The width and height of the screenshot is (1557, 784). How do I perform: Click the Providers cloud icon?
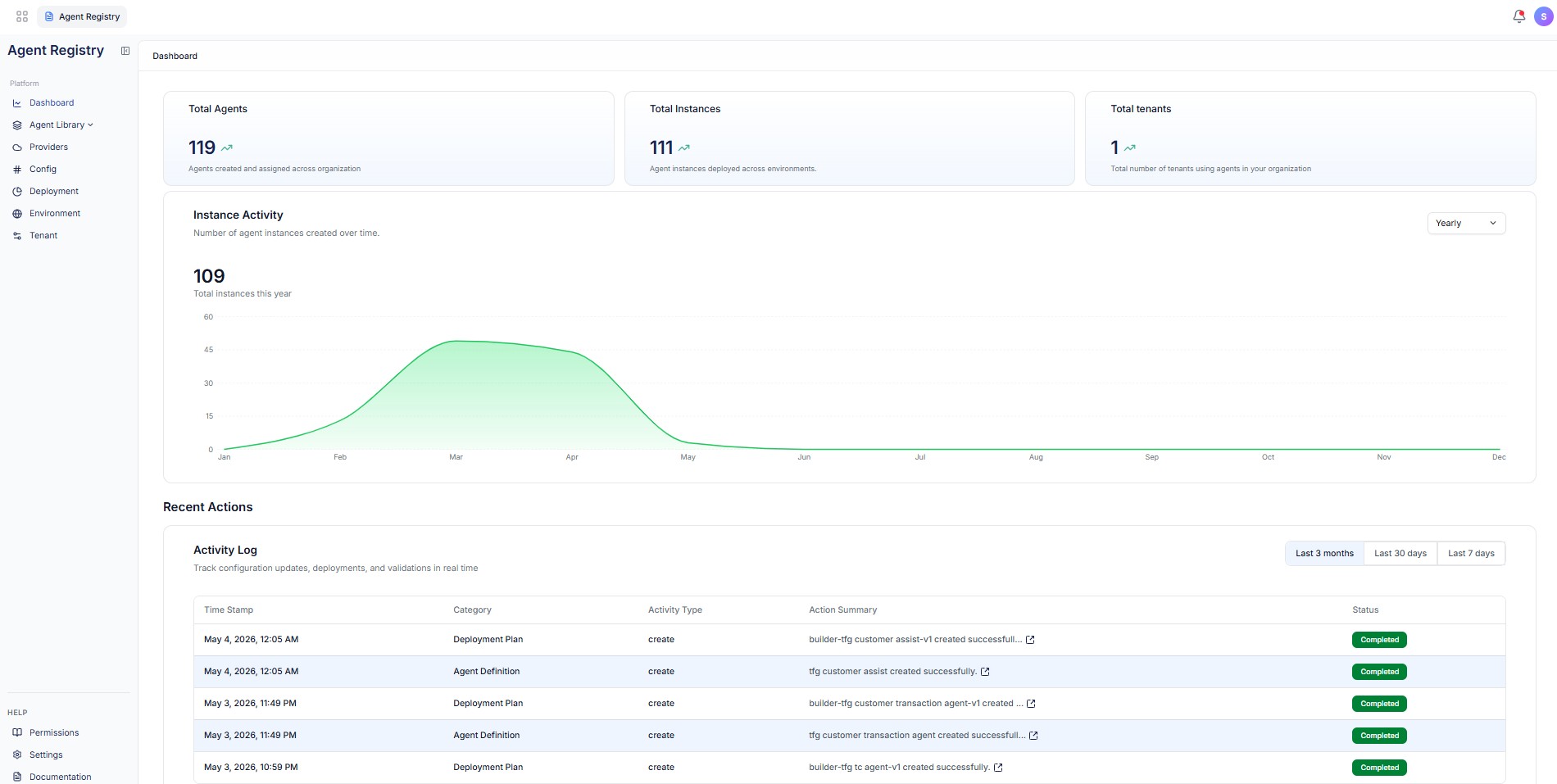pyautogui.click(x=17, y=147)
